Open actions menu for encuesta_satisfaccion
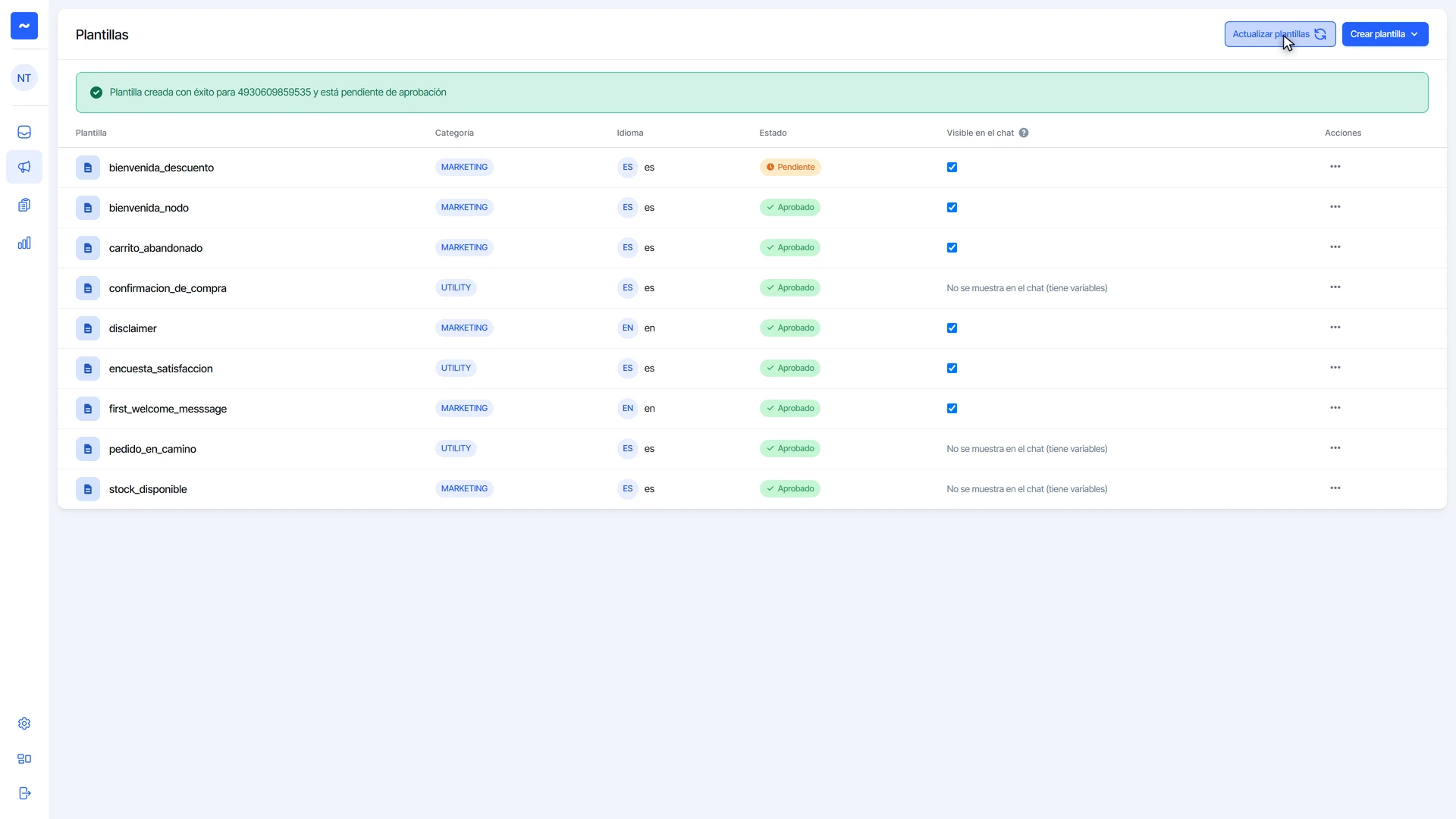This screenshot has width=1456, height=819. 1335,368
